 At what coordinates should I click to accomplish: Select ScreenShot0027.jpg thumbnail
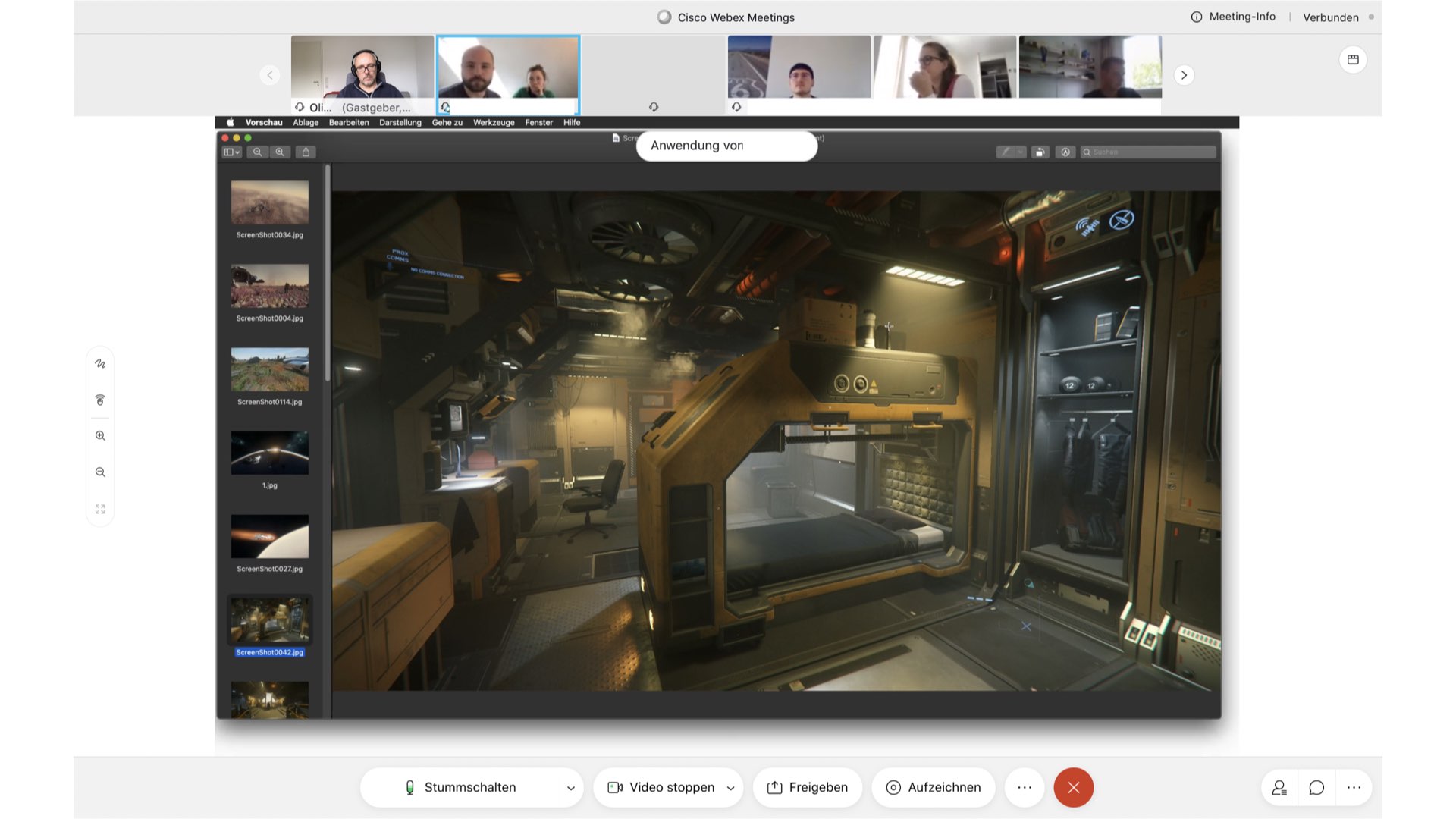pyautogui.click(x=270, y=536)
